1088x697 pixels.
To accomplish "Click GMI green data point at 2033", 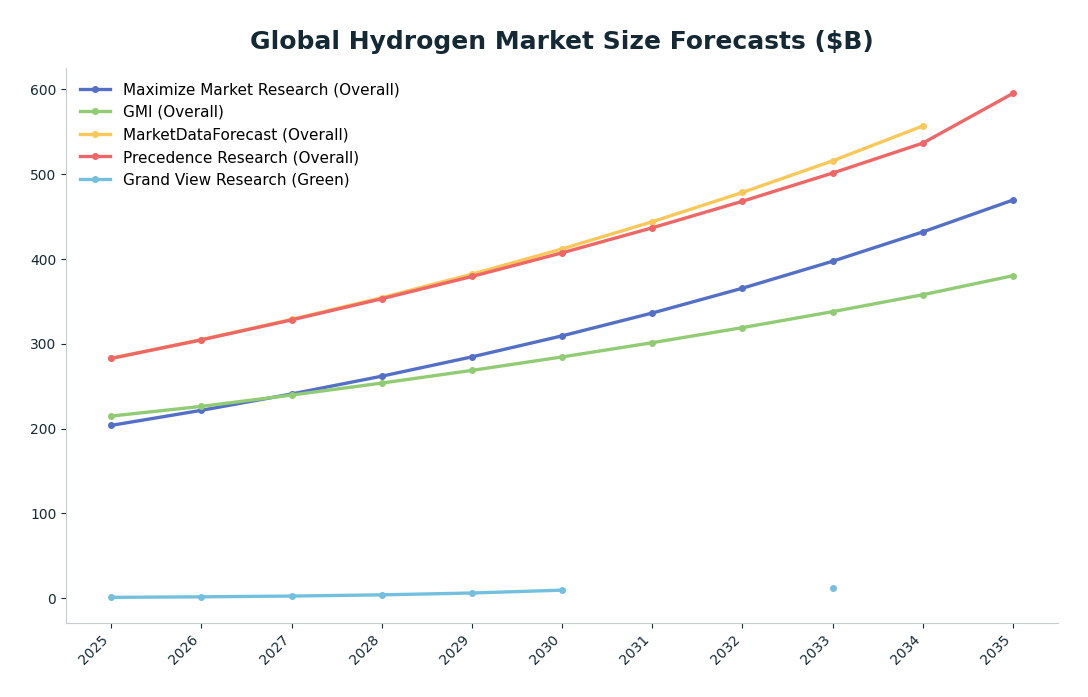I will 833,312.
